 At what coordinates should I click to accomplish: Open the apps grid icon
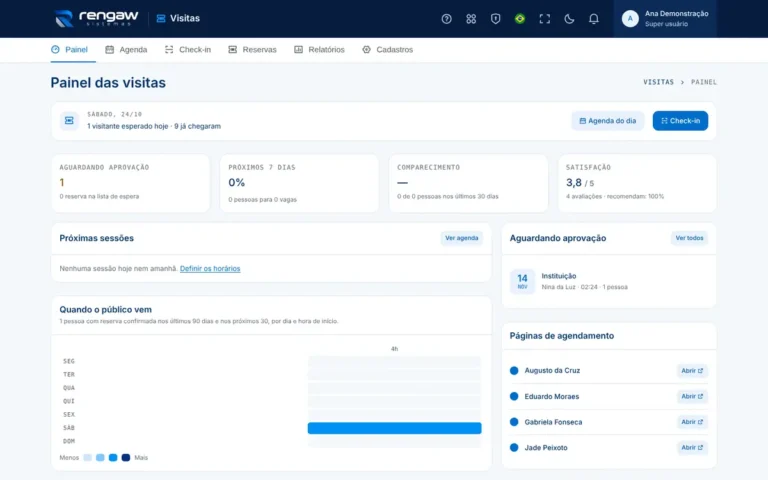(471, 19)
